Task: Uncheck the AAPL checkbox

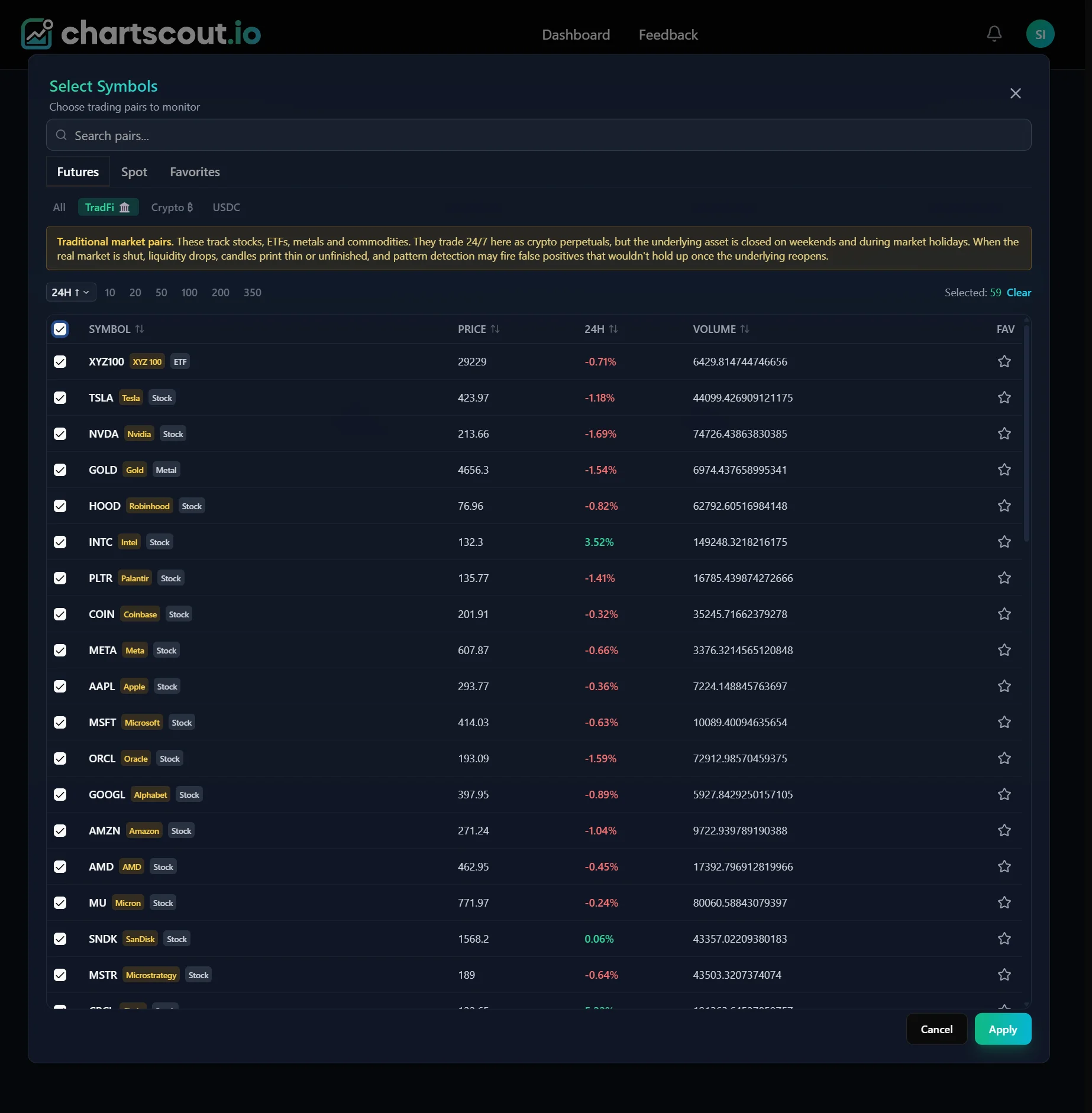Action: [60, 686]
